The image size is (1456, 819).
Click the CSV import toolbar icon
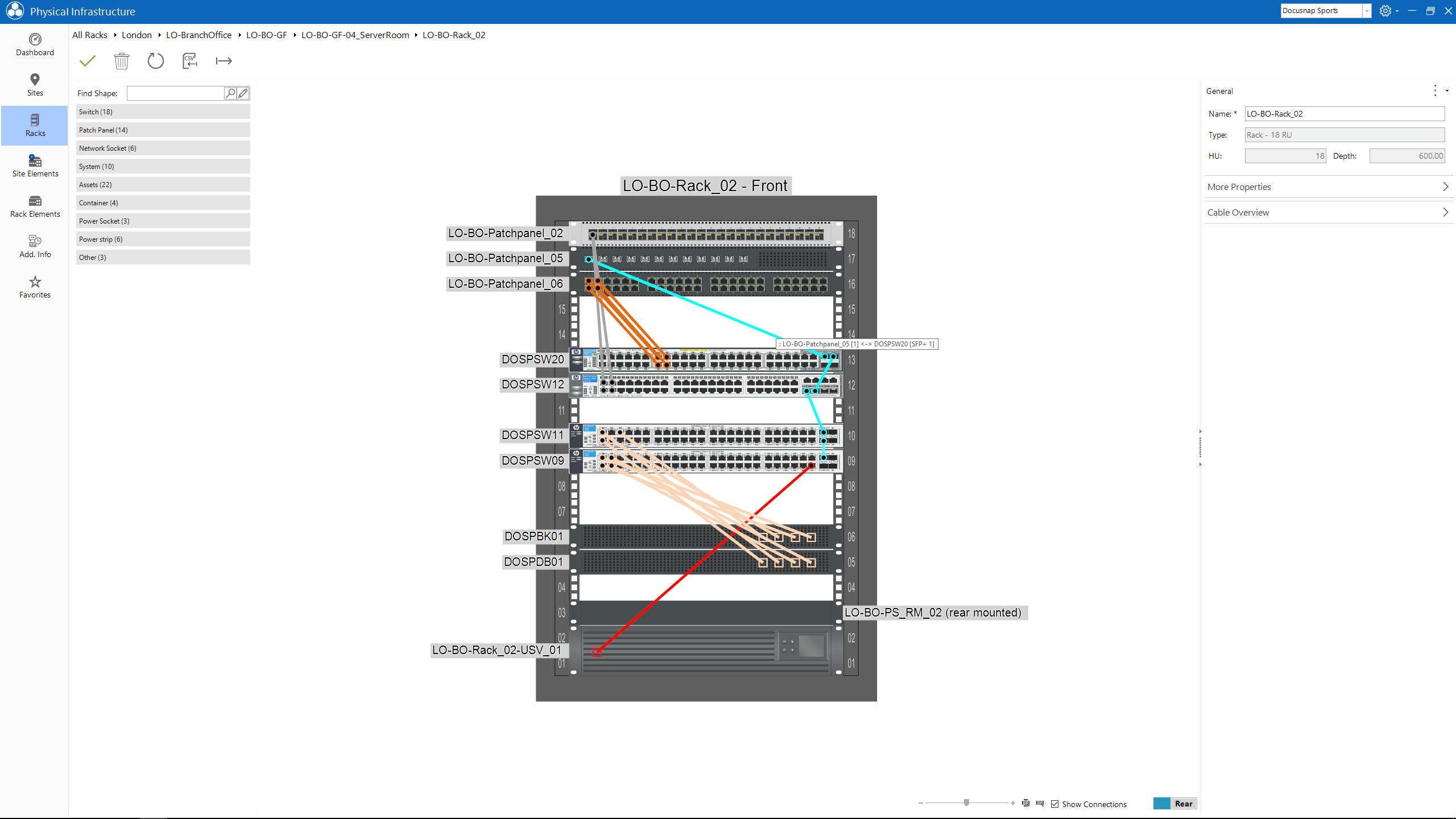tap(189, 61)
